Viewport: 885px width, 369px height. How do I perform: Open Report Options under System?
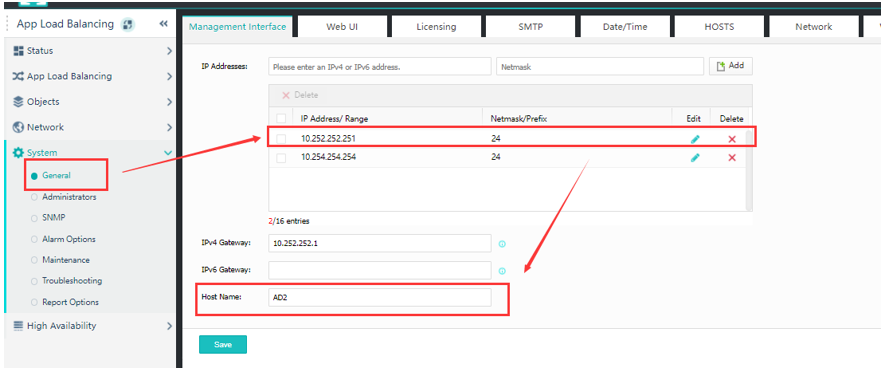70,302
